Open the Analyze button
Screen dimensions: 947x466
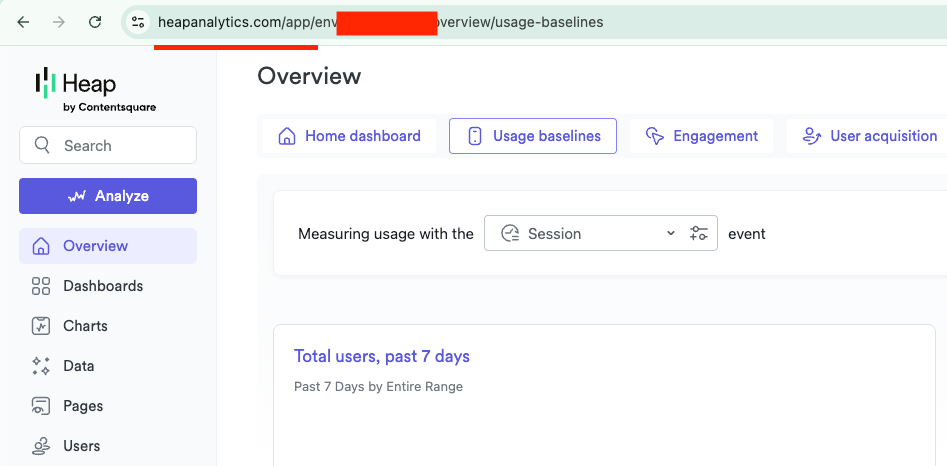coord(108,196)
